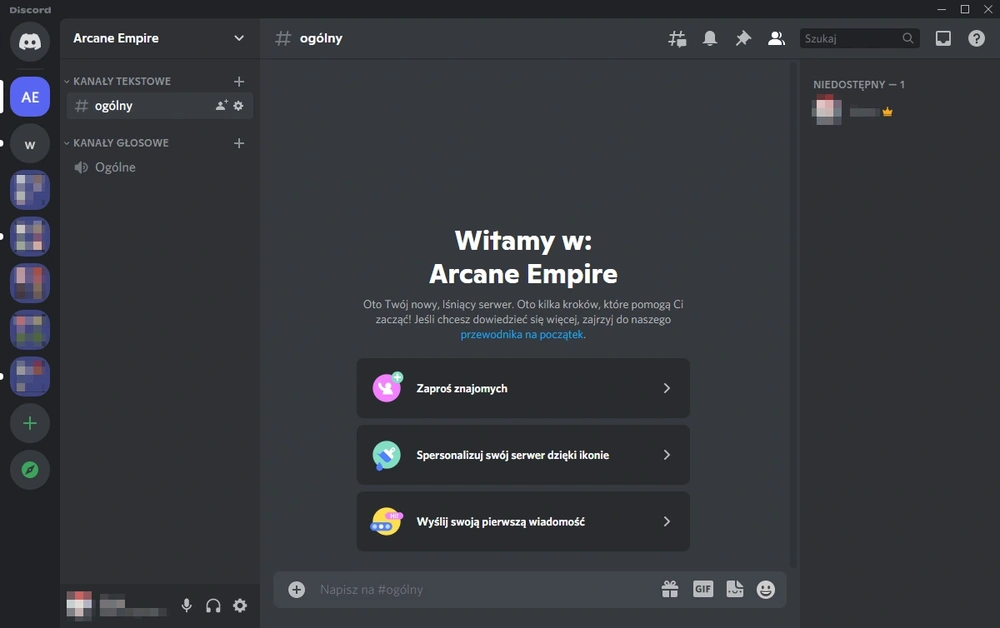Open the server with letter W icon
This screenshot has width=1000, height=628.
29,144
